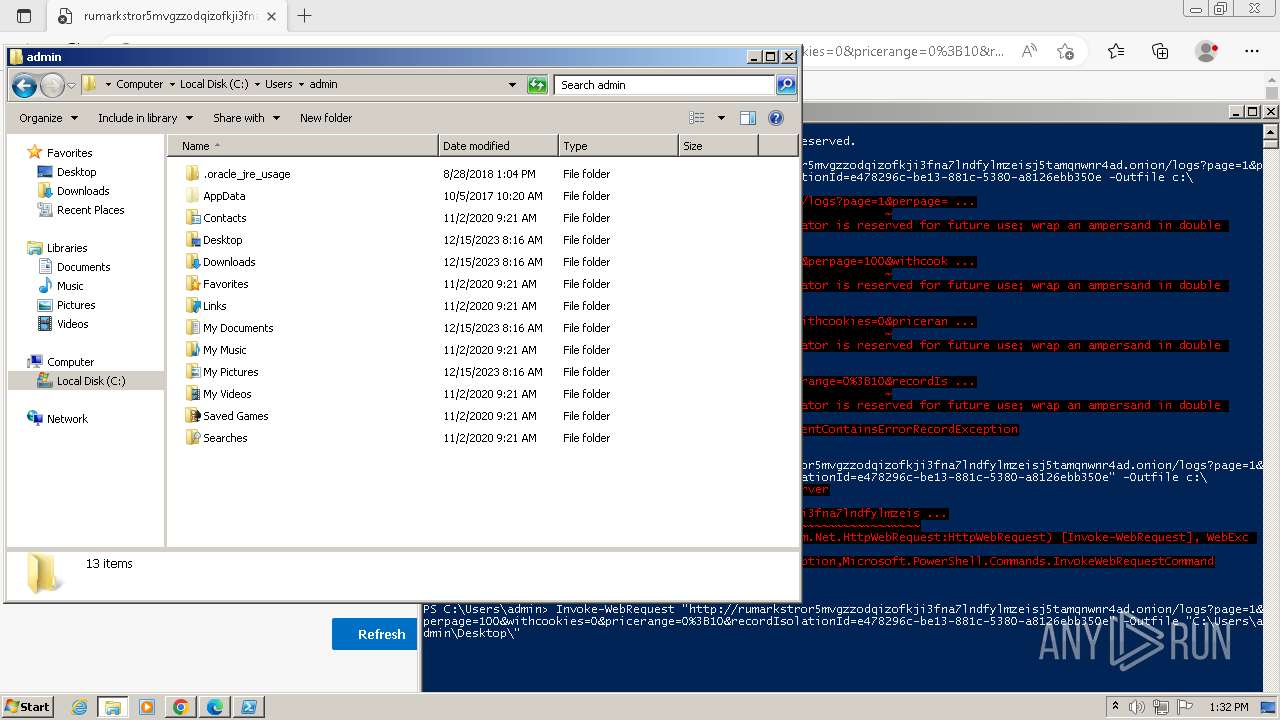Switch to PowerShell taskbar icon
The width and height of the screenshot is (1280, 720).
click(x=249, y=707)
